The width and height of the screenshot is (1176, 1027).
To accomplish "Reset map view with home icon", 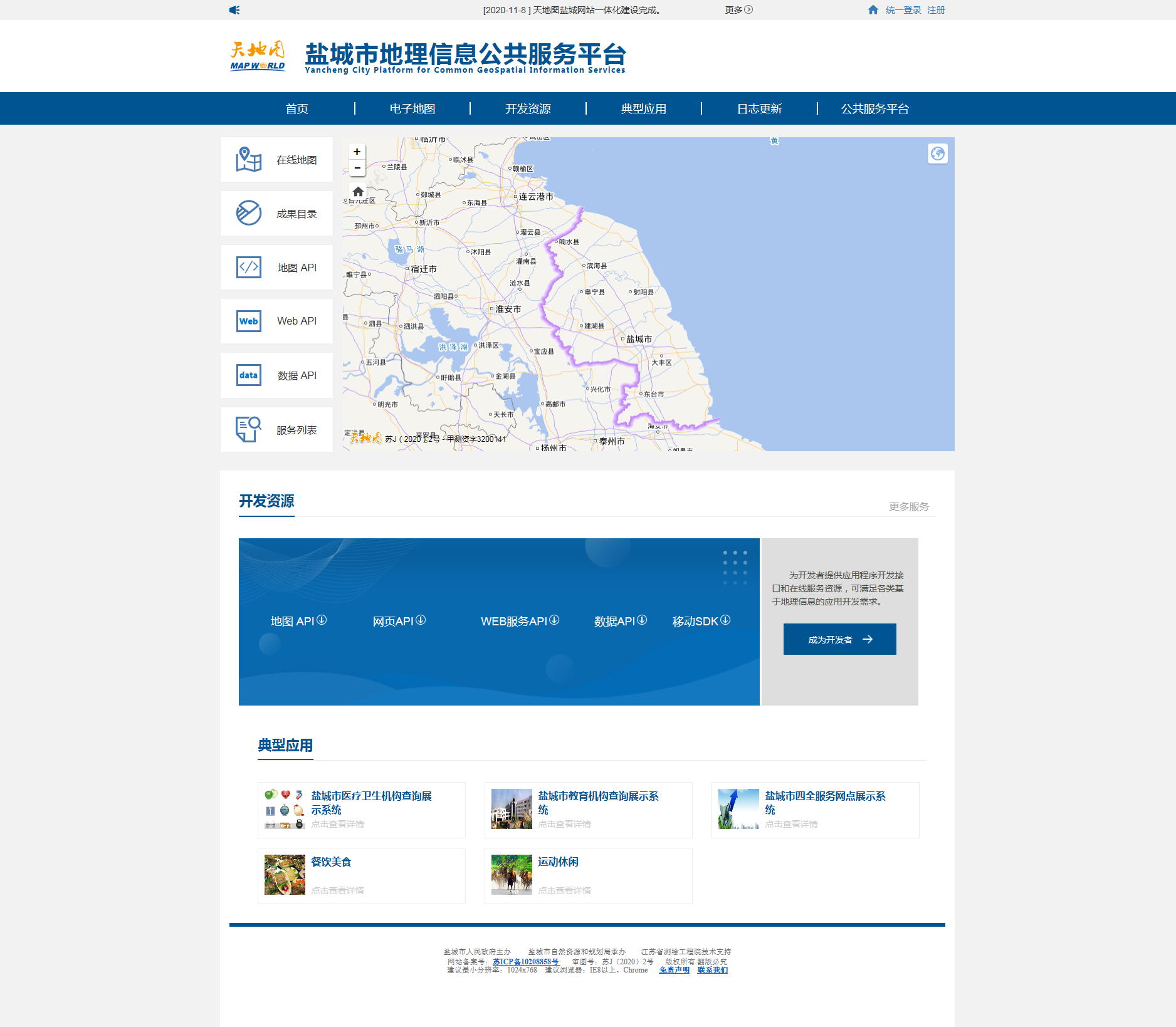I will coord(358,191).
